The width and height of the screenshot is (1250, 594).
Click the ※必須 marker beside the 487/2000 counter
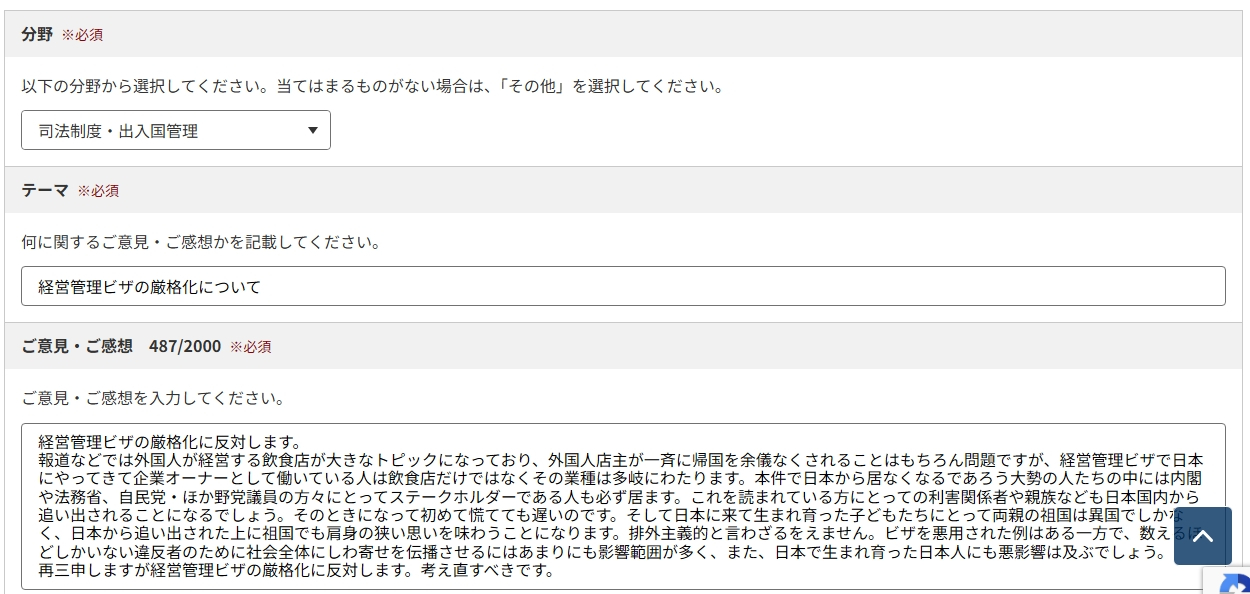point(250,347)
